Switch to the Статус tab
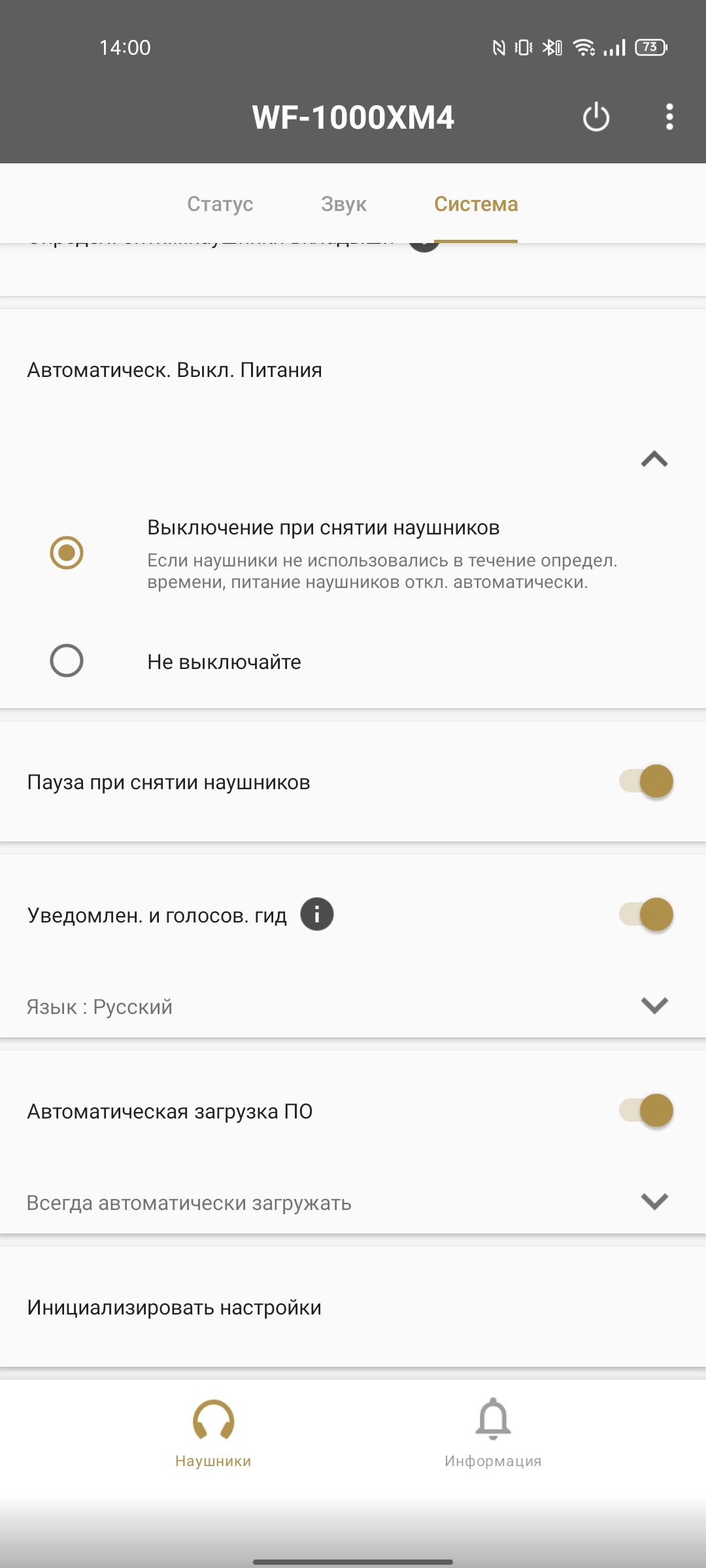 (x=220, y=204)
